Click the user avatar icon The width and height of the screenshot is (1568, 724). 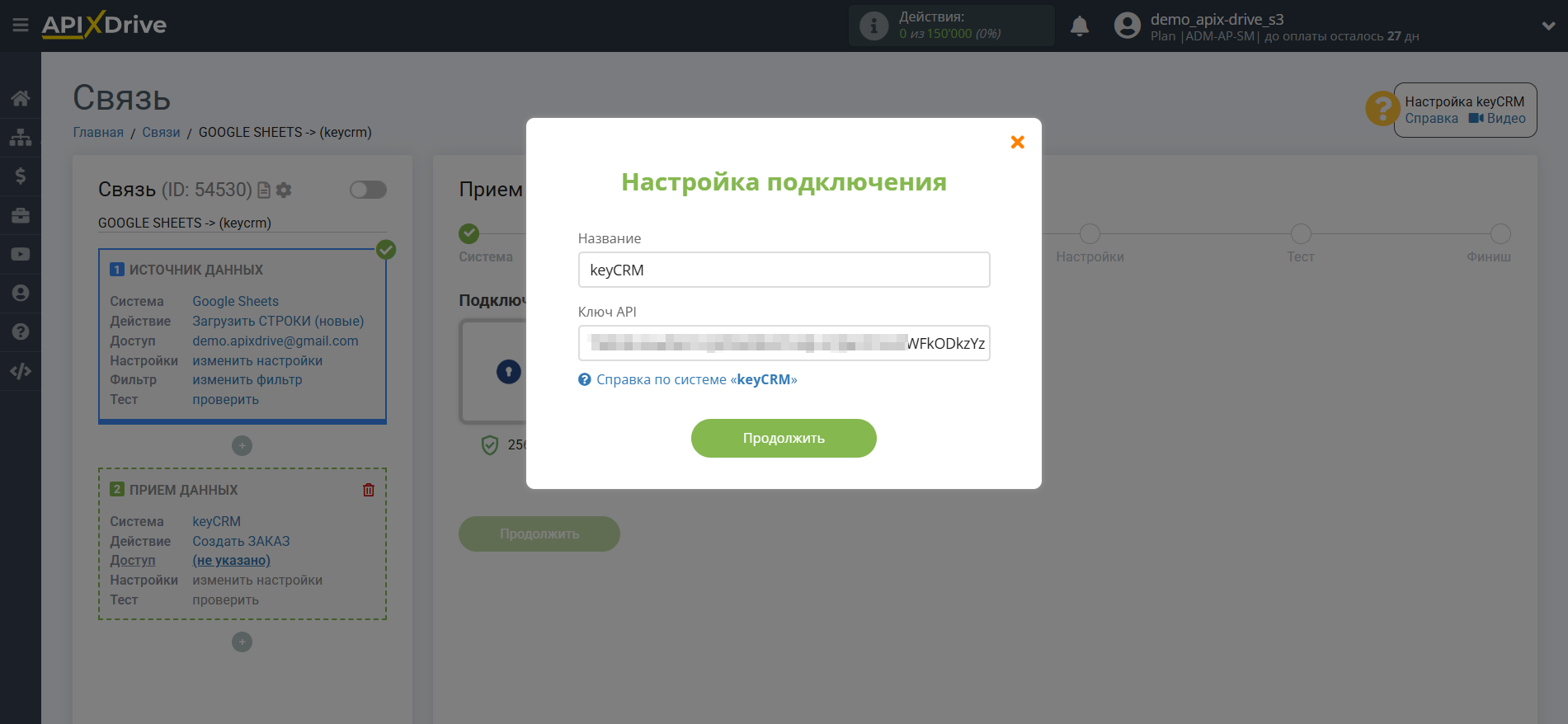[1127, 26]
